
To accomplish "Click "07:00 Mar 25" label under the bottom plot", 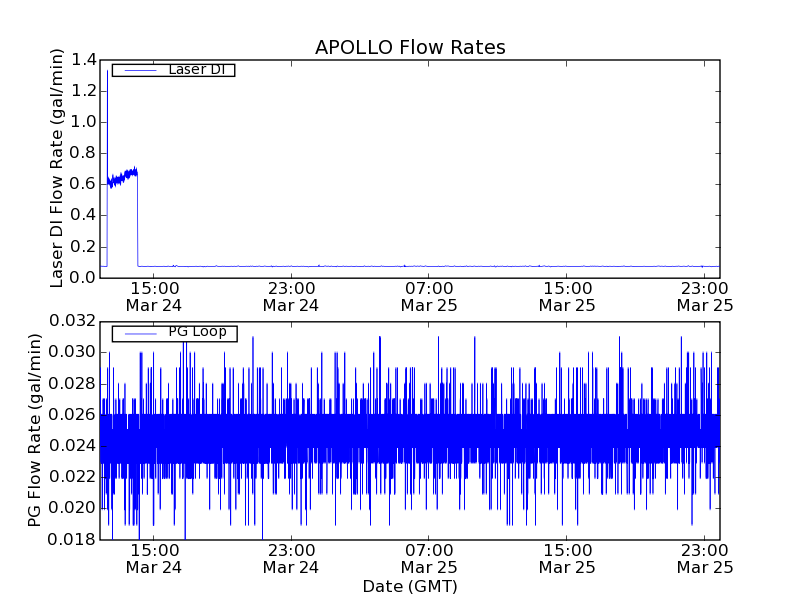I will [429, 559].
